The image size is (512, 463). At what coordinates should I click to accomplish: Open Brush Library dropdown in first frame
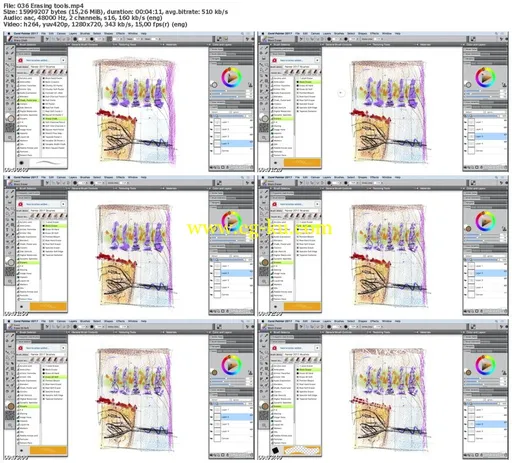48,67
